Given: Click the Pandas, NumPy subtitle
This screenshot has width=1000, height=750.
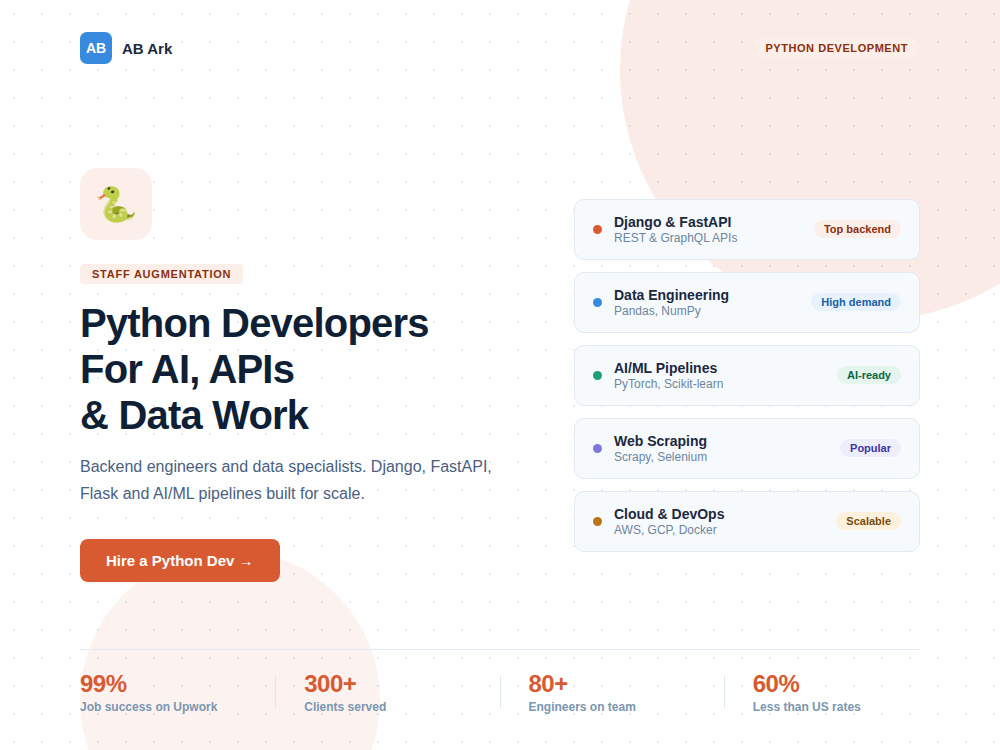Looking at the screenshot, I should pos(657,311).
